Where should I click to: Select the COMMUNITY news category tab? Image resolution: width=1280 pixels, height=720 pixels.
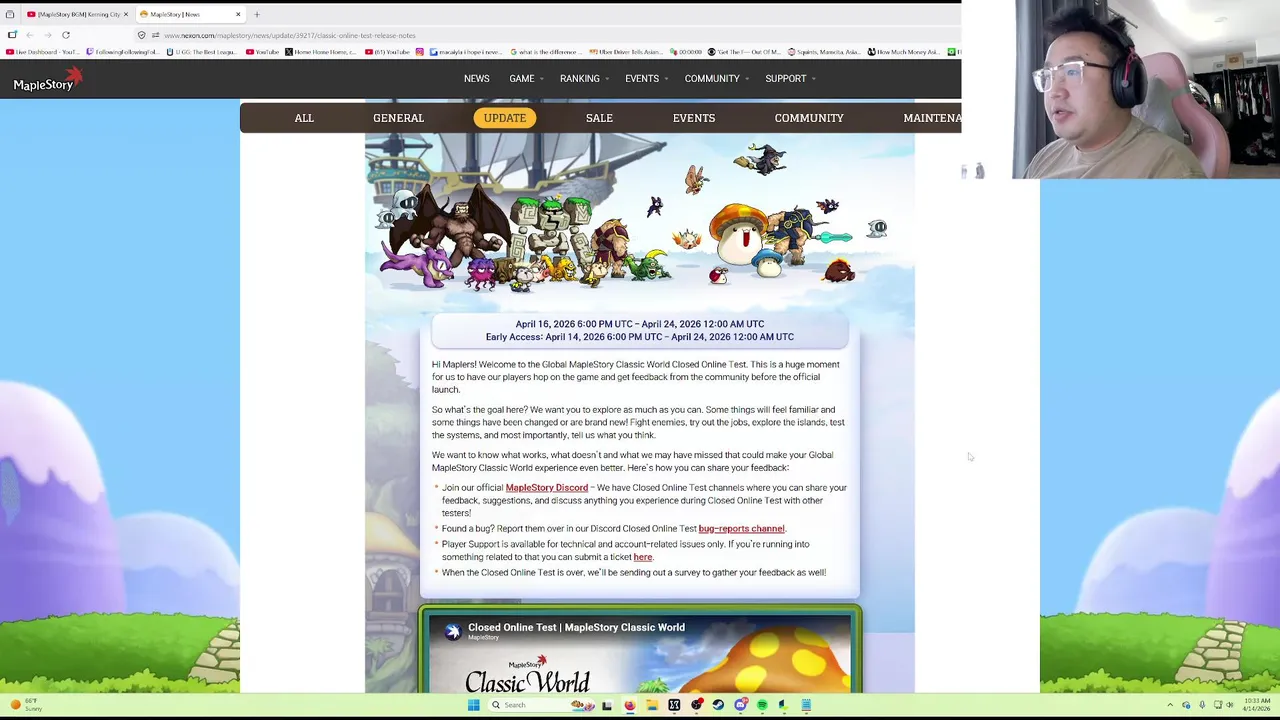pos(809,118)
